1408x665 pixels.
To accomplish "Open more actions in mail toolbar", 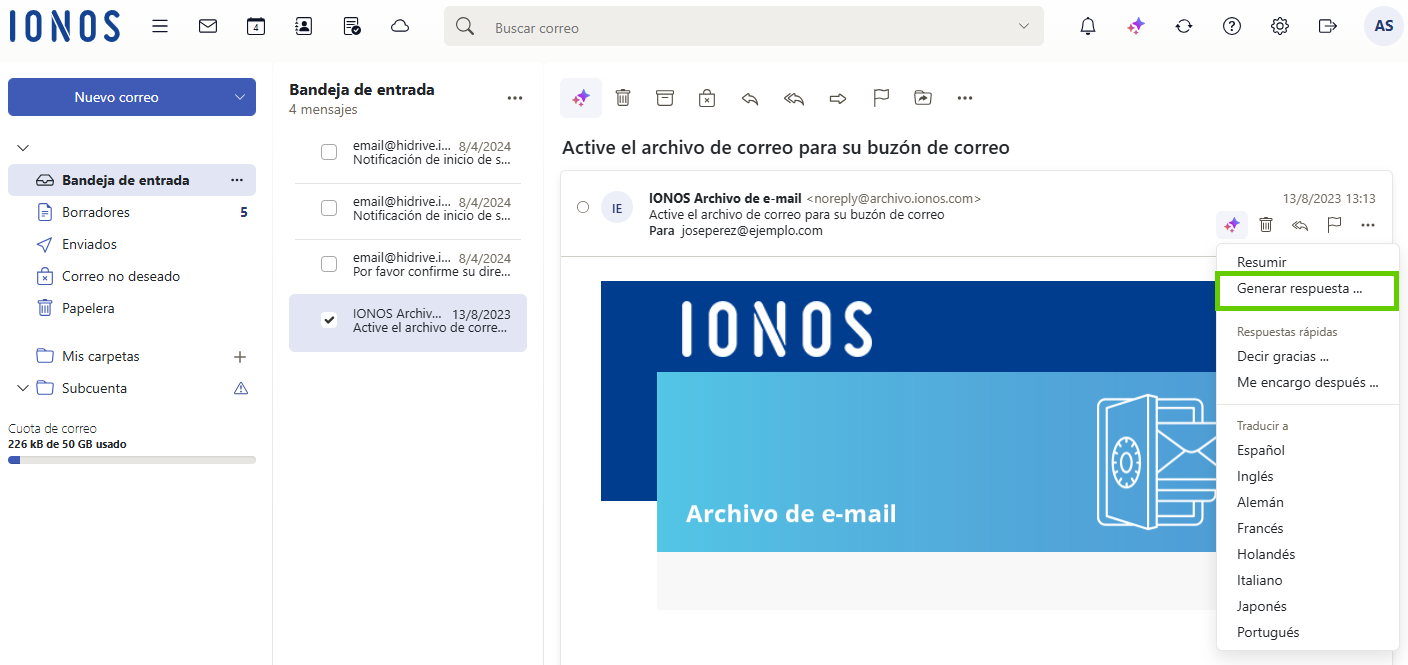I will point(965,98).
